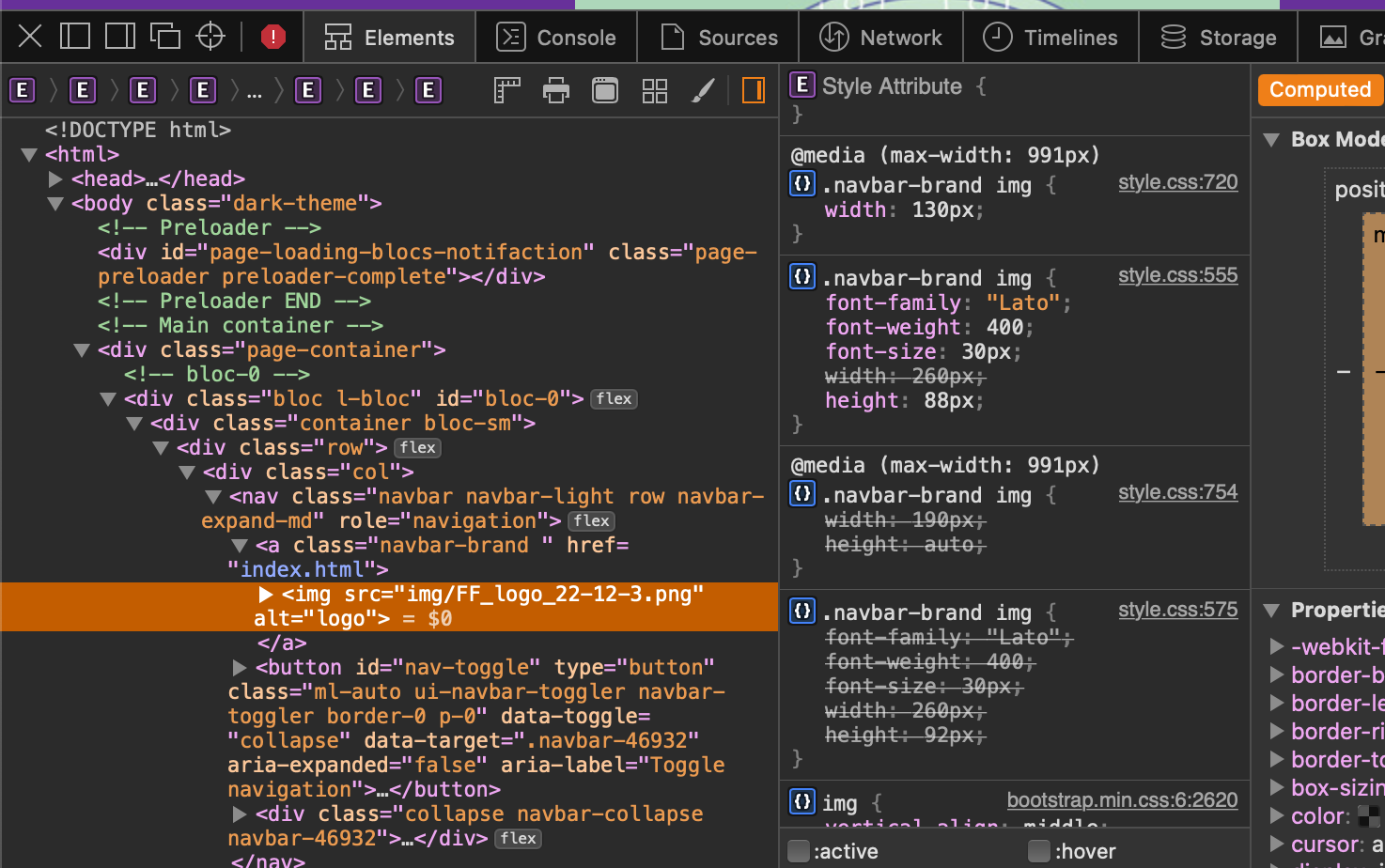The height and width of the screenshot is (868, 1385).
Task: Expand the head element node
Action: (x=55, y=178)
